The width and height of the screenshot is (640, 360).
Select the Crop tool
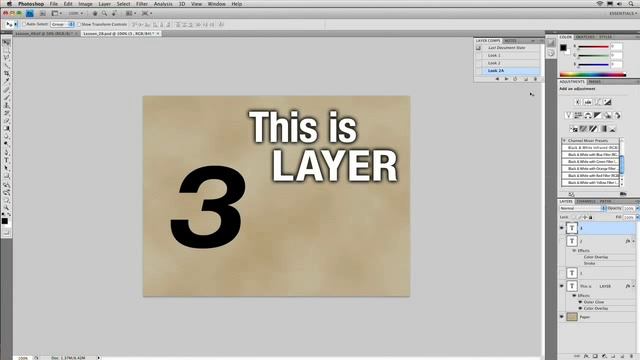(x=6, y=74)
